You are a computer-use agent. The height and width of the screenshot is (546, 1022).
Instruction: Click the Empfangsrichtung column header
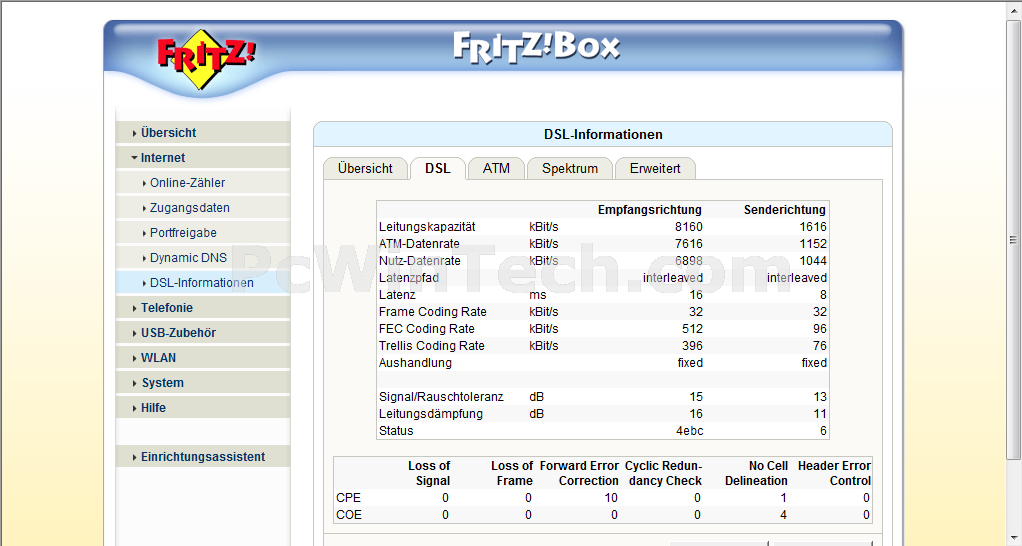pyautogui.click(x=650, y=210)
